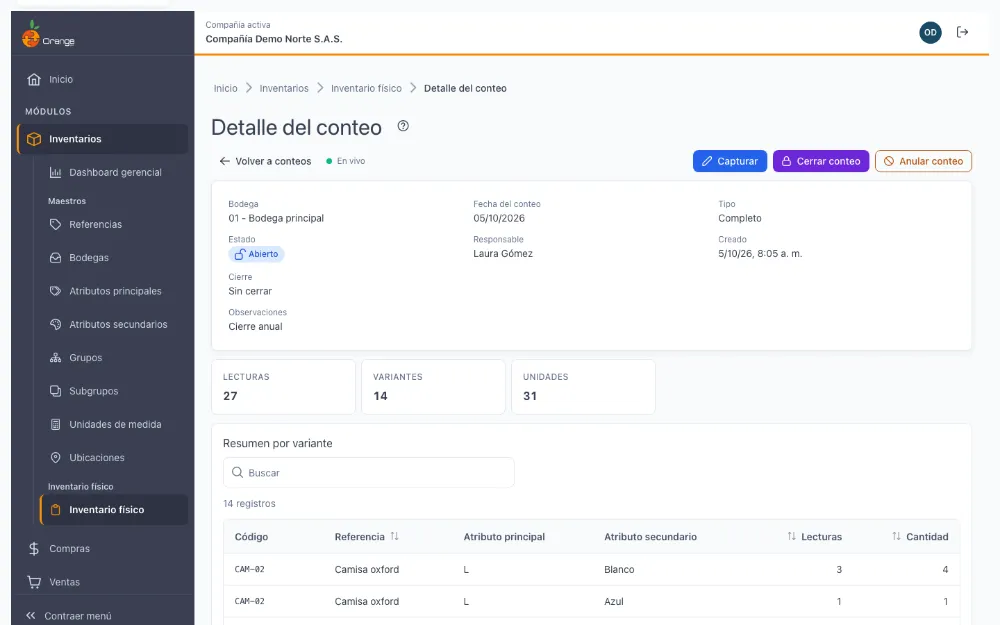
Task: Sort by the Lecturas column arrows
Action: (791, 536)
